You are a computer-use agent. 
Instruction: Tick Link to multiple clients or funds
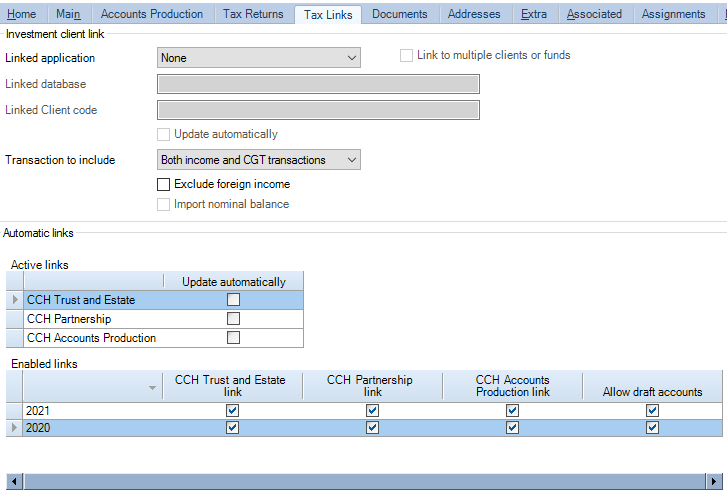(x=406, y=55)
